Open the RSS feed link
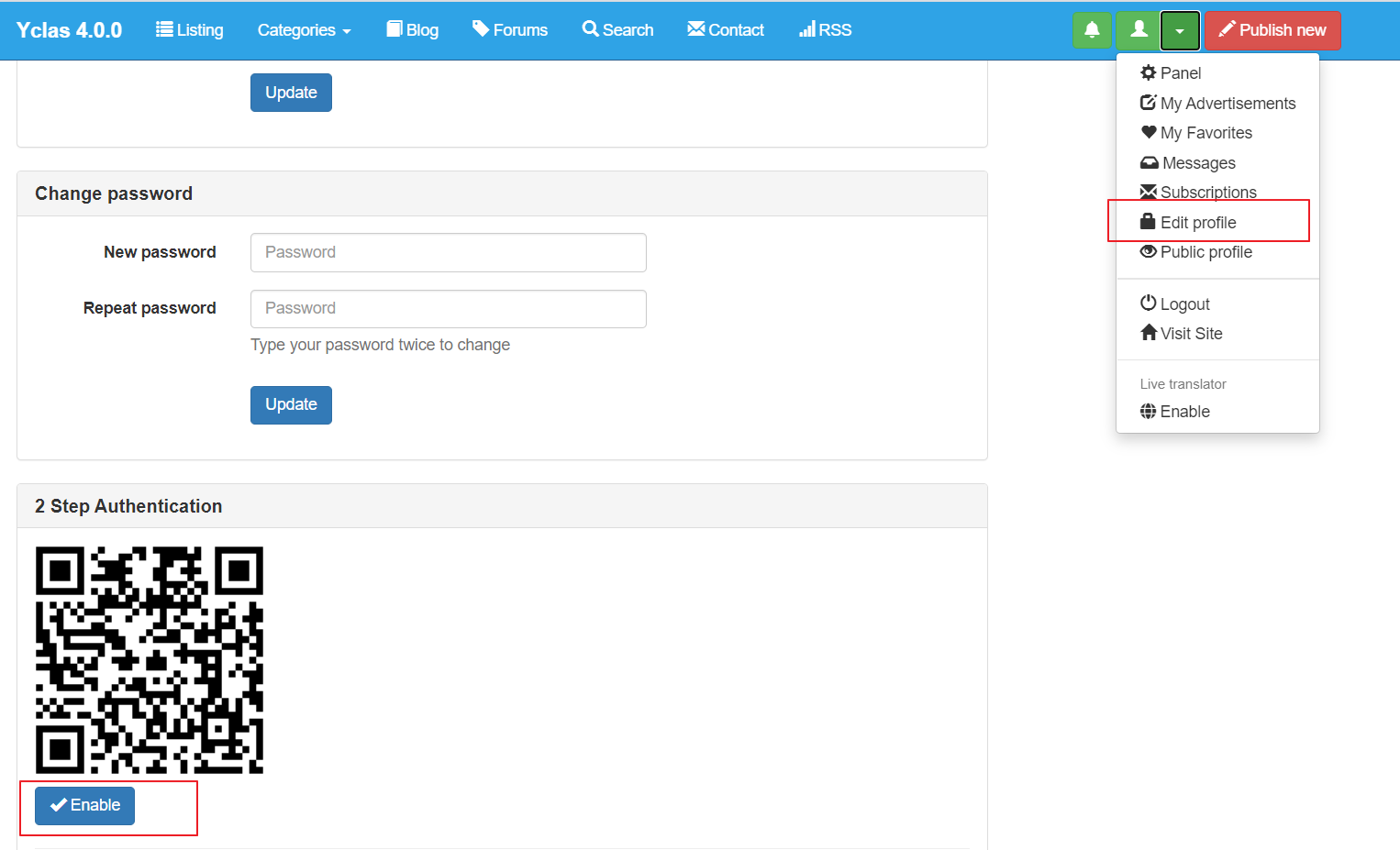The image size is (1400, 850). pos(826,30)
